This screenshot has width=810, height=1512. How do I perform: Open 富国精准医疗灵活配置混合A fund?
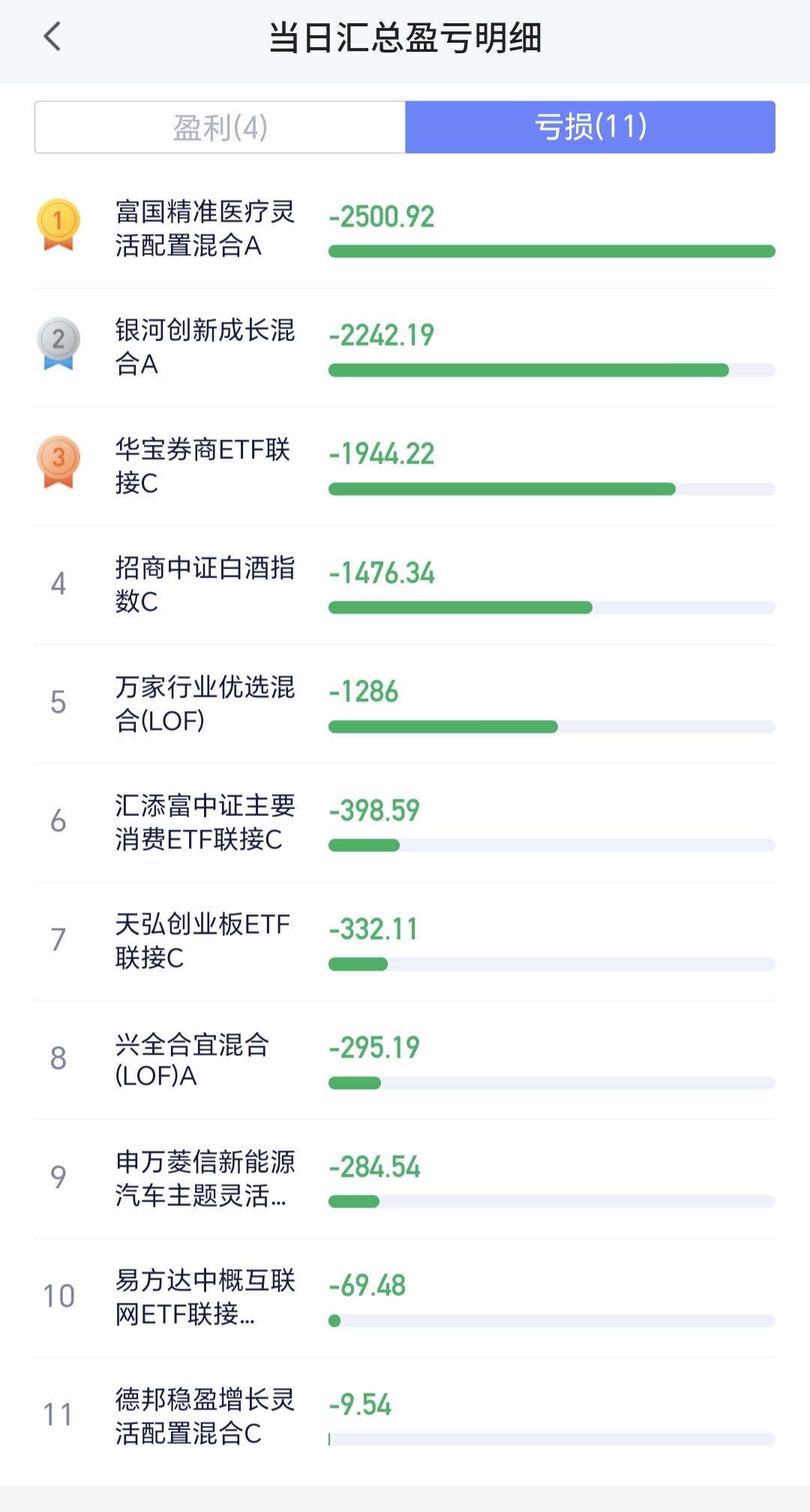(x=205, y=229)
